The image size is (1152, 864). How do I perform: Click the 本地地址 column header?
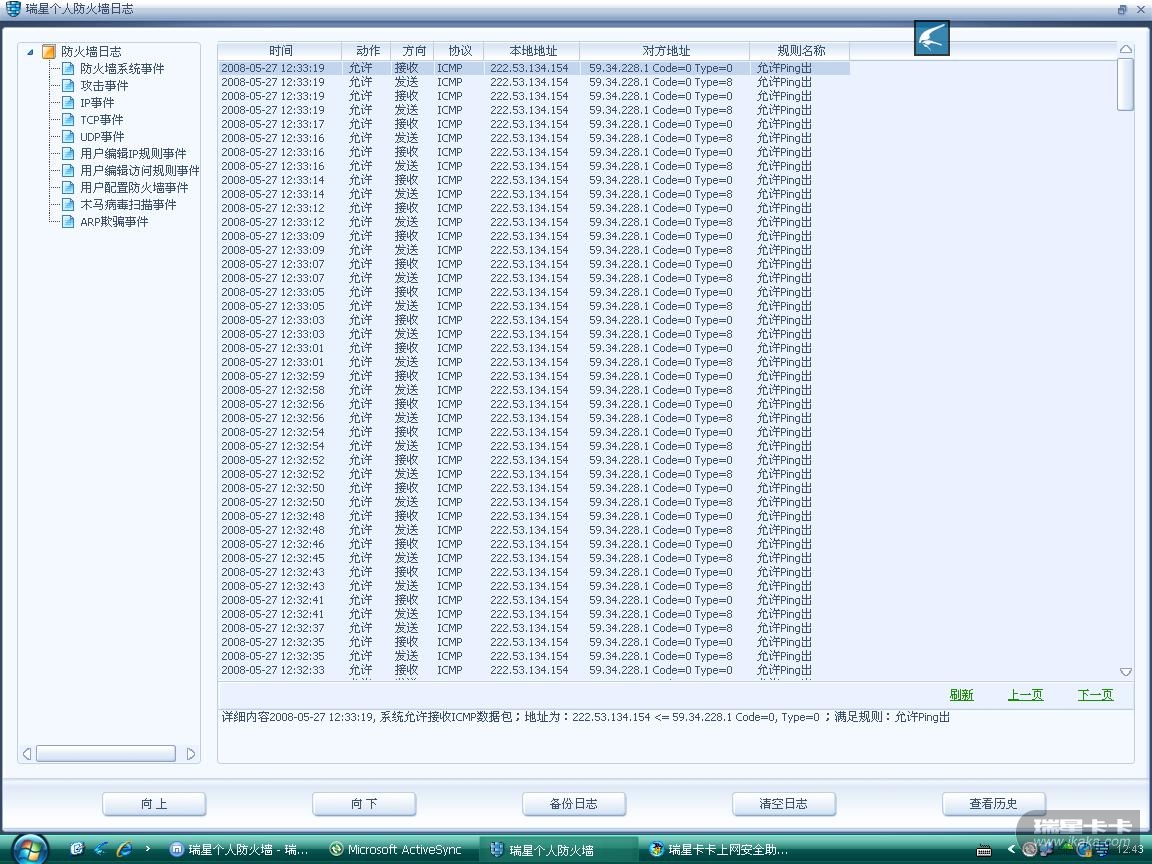click(x=532, y=51)
